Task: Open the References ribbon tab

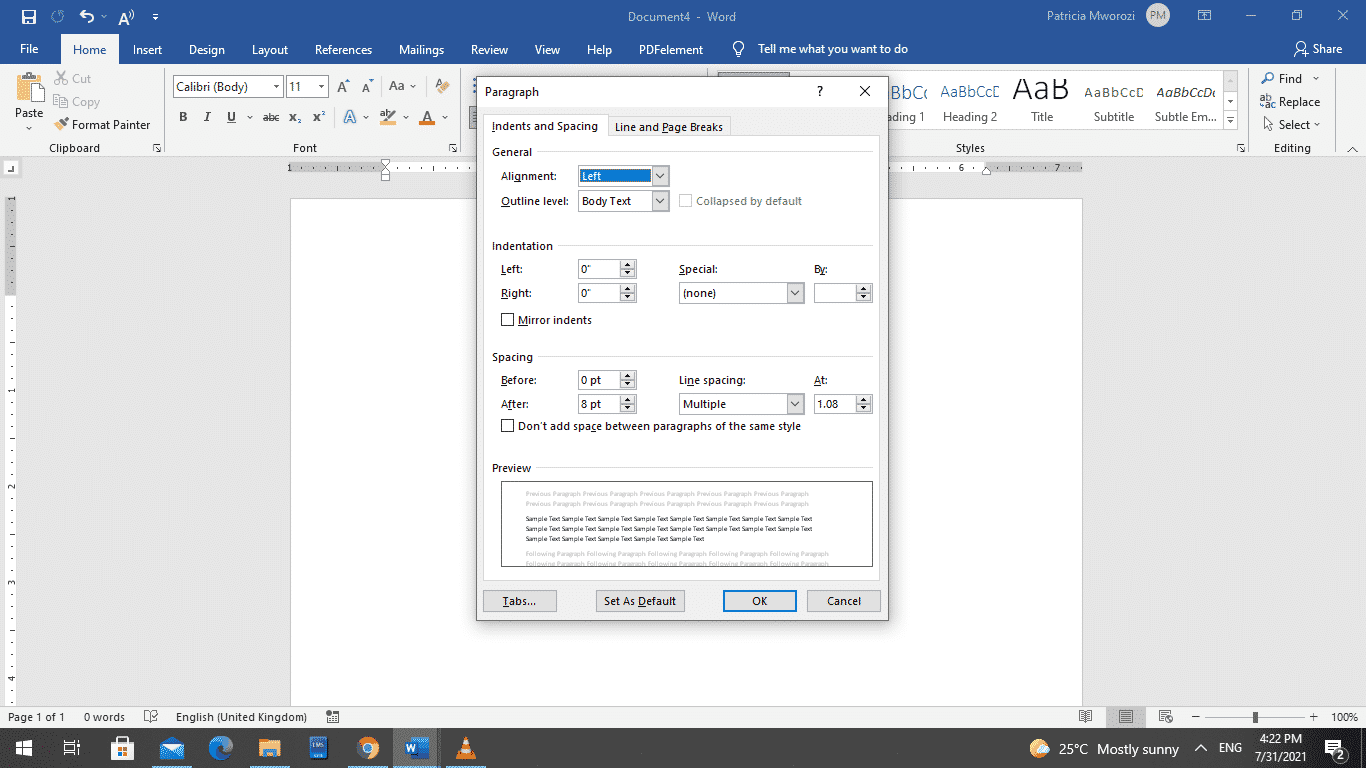Action: [343, 48]
